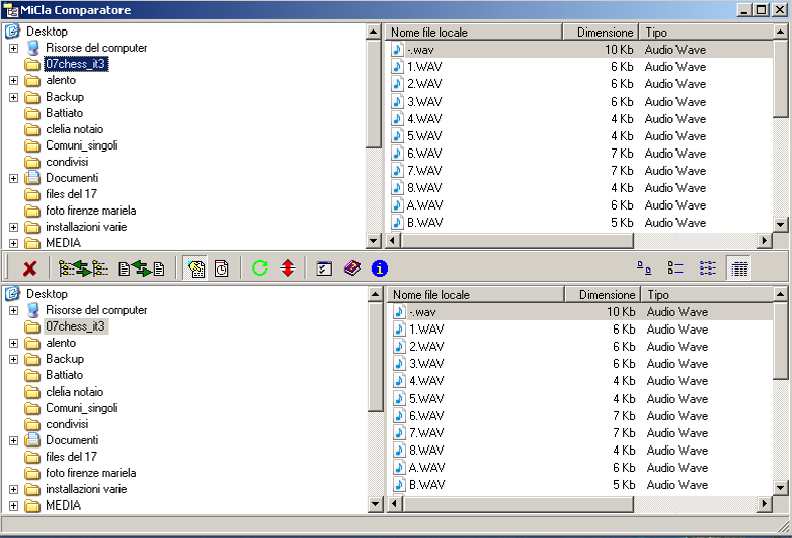792x538 pixels.
Task: Expand the Backup folder in top tree
Action: coord(13,97)
